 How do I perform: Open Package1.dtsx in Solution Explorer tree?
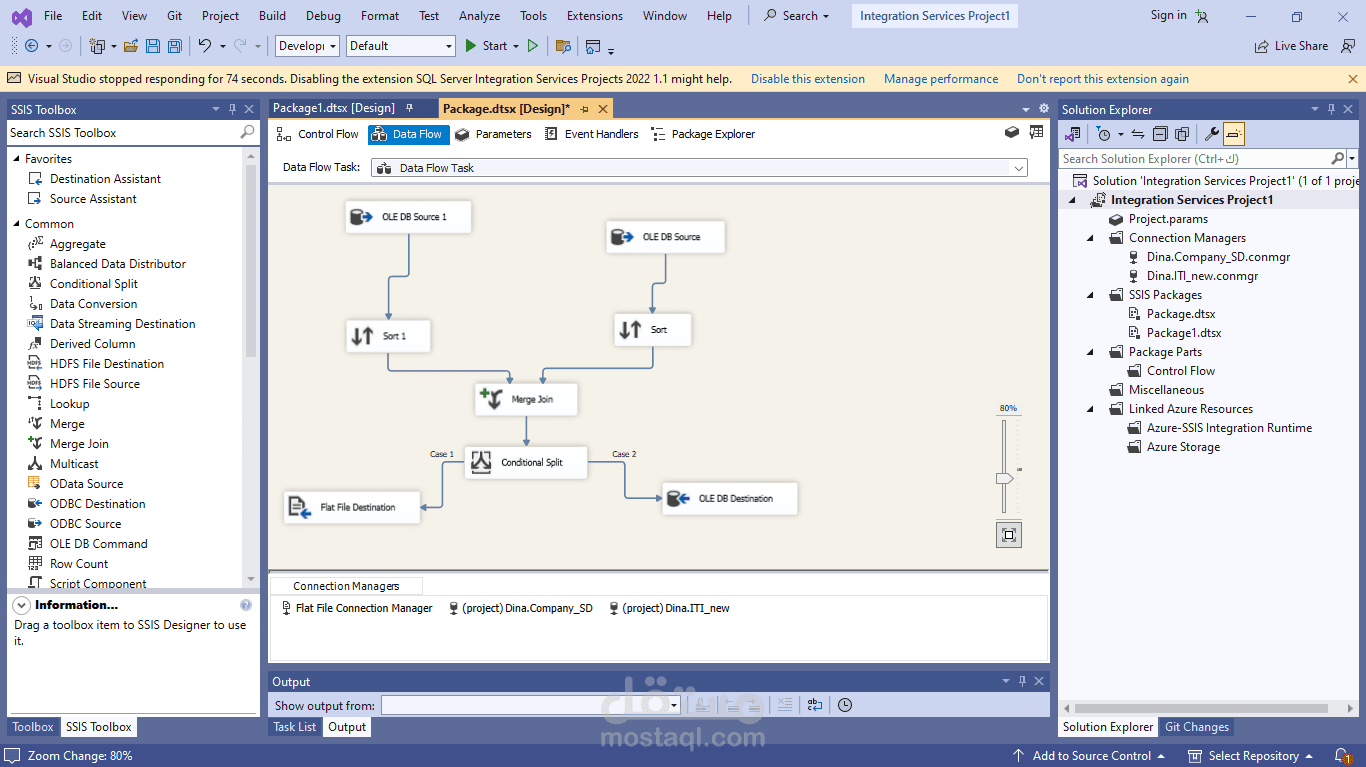[x=1184, y=333]
